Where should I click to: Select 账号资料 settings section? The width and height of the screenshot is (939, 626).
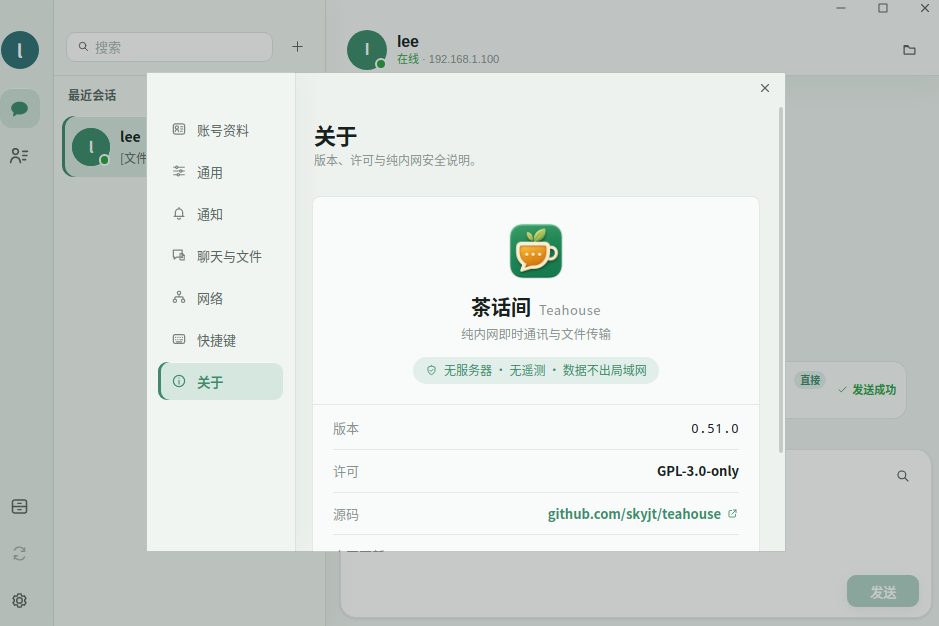[x=220, y=131]
